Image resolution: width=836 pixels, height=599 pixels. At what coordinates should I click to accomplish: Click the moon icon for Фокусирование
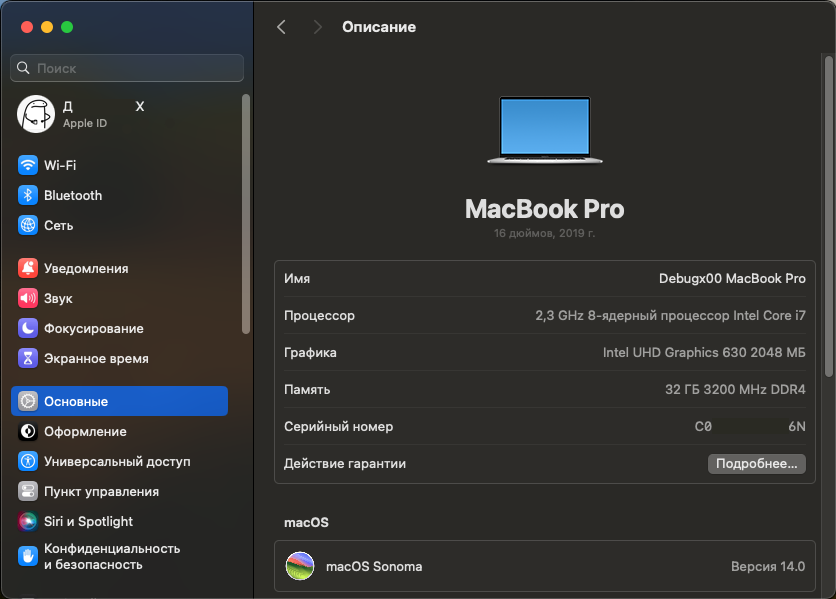[x=28, y=328]
